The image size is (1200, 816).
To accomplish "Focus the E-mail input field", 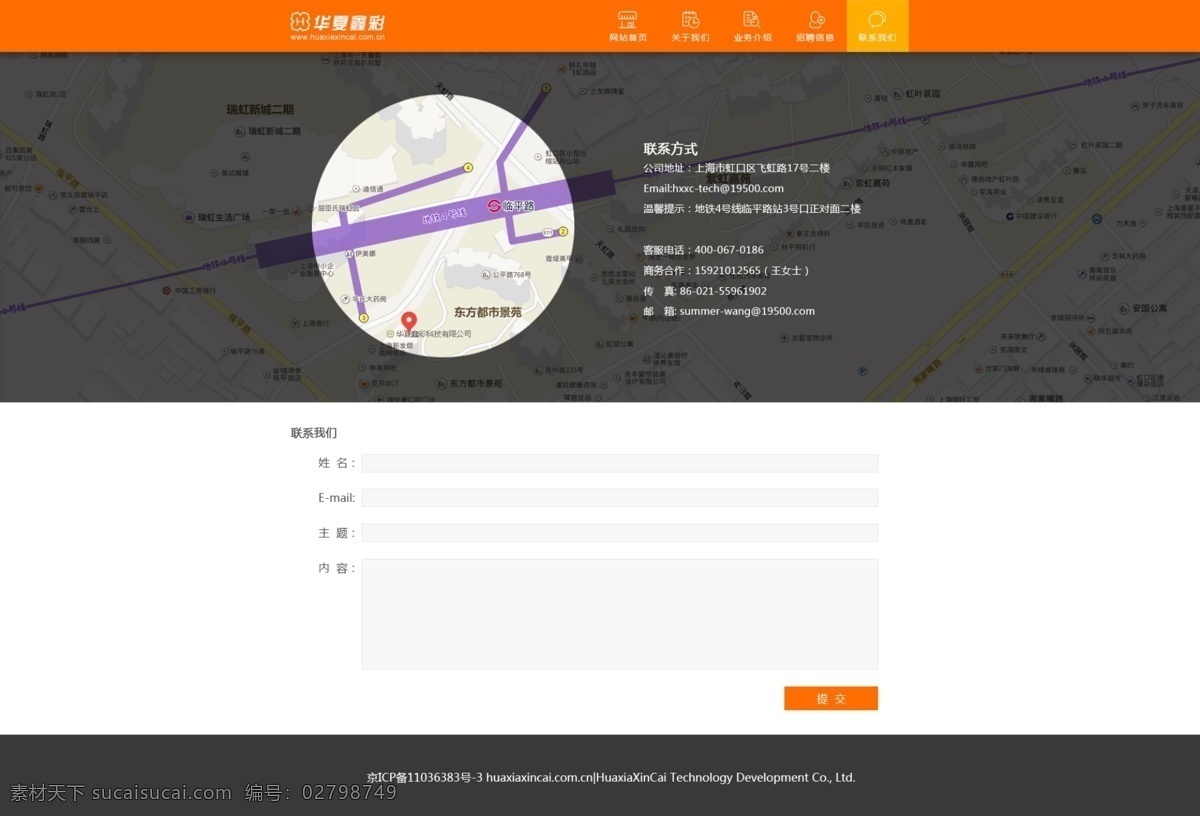I will [620, 498].
